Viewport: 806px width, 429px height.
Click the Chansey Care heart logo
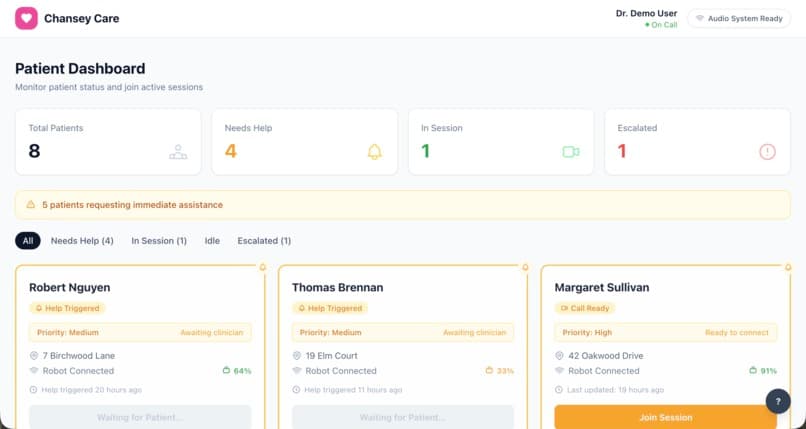(x=26, y=18)
